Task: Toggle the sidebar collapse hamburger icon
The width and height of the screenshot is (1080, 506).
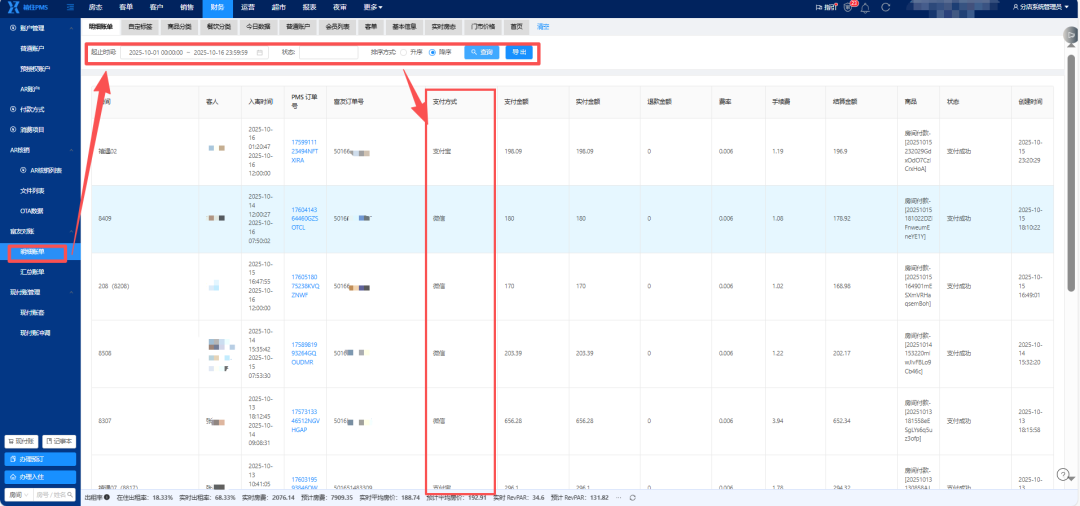Action: point(70,7)
